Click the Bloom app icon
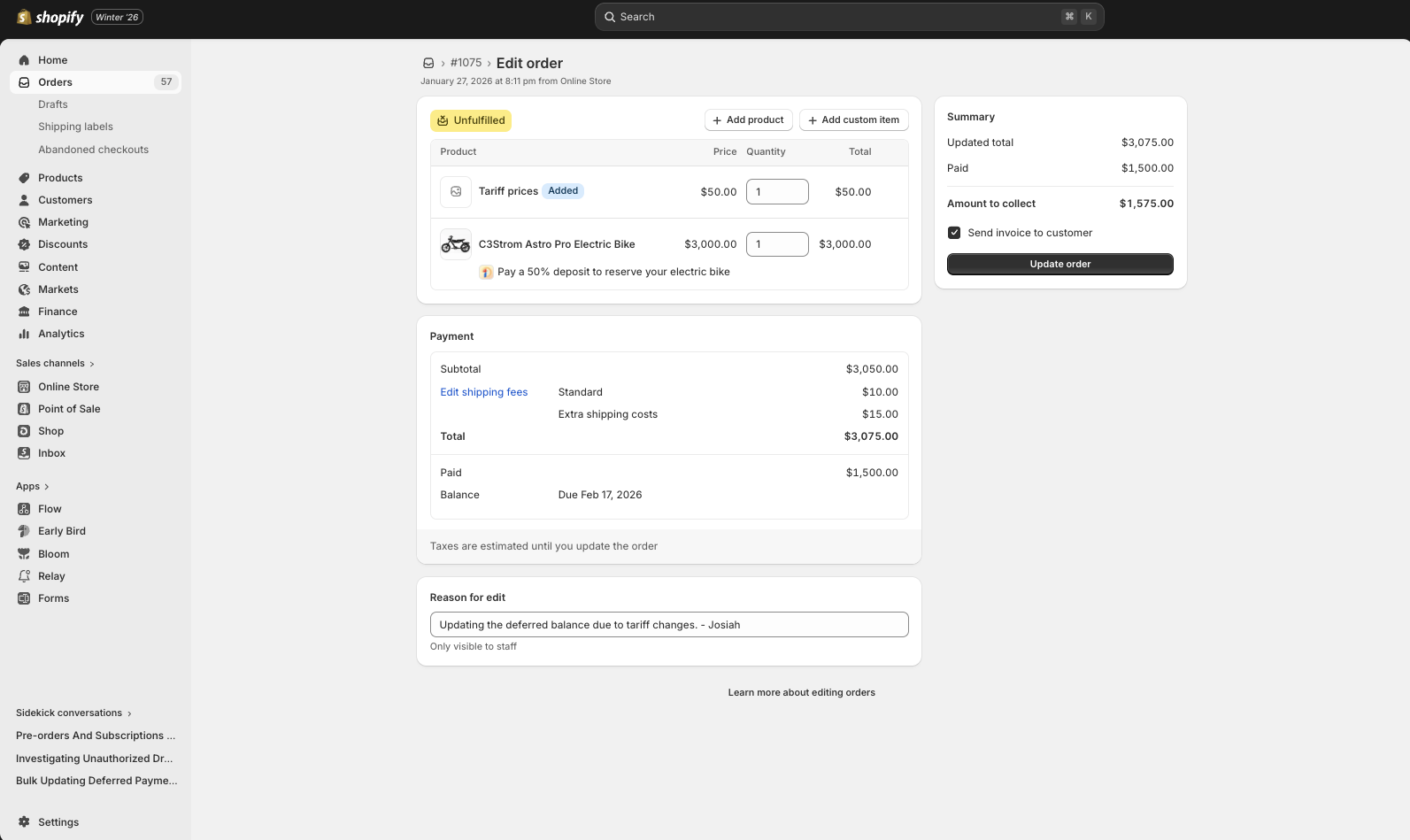This screenshot has width=1410, height=840. tap(24, 554)
